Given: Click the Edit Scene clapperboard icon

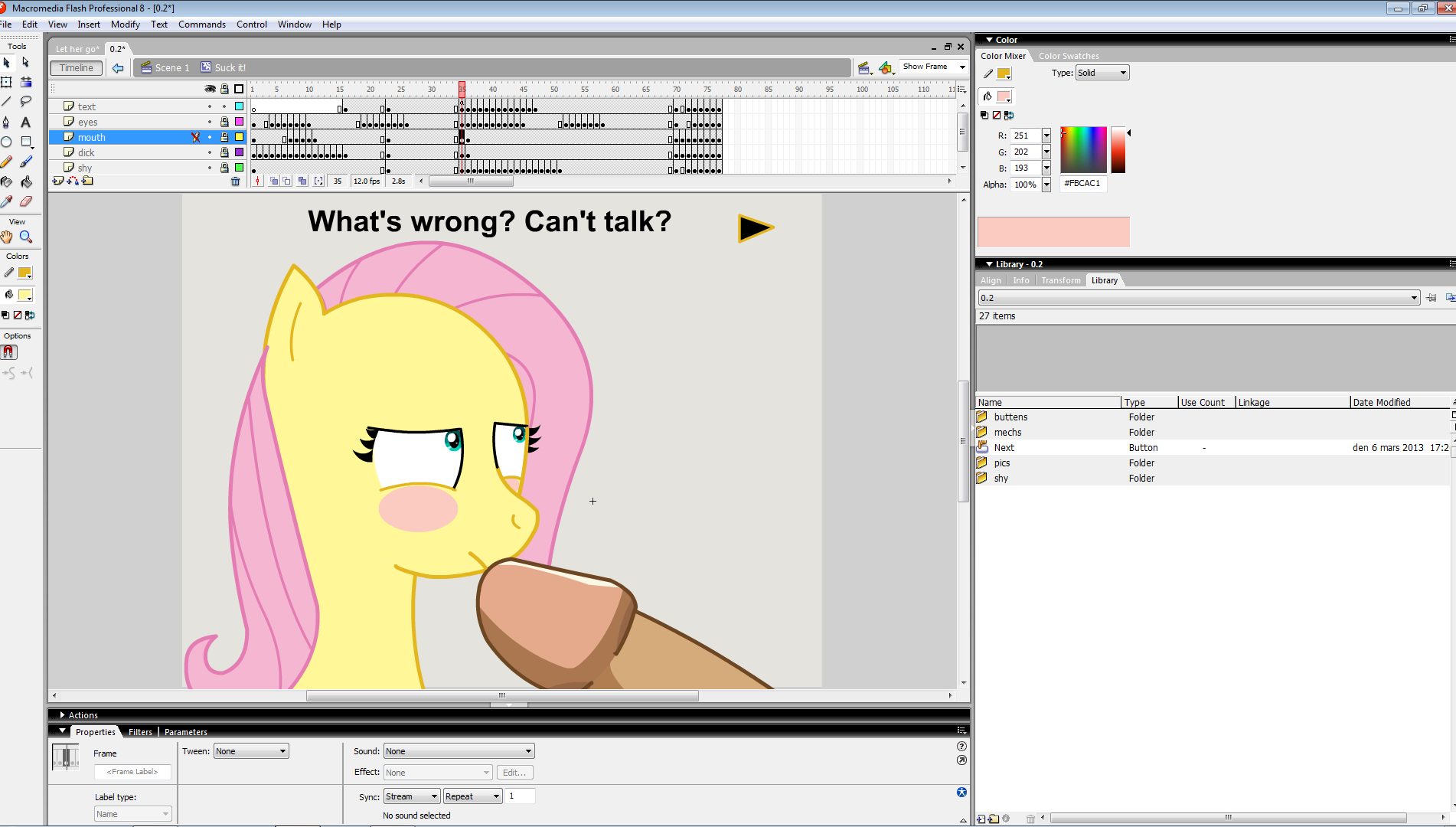Looking at the screenshot, I should click(x=864, y=68).
